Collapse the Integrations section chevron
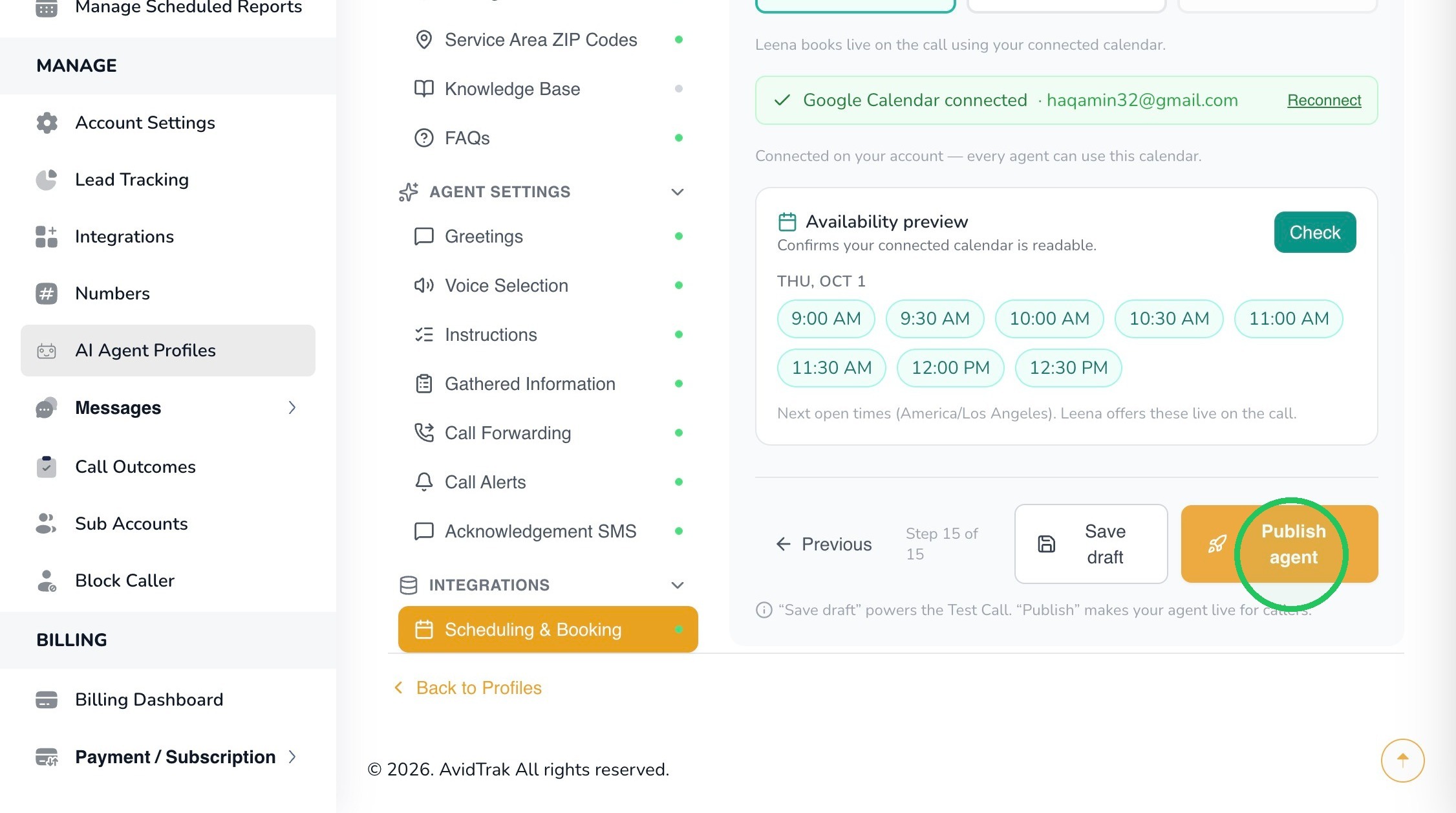Image resolution: width=1456 pixels, height=813 pixels. click(x=678, y=585)
